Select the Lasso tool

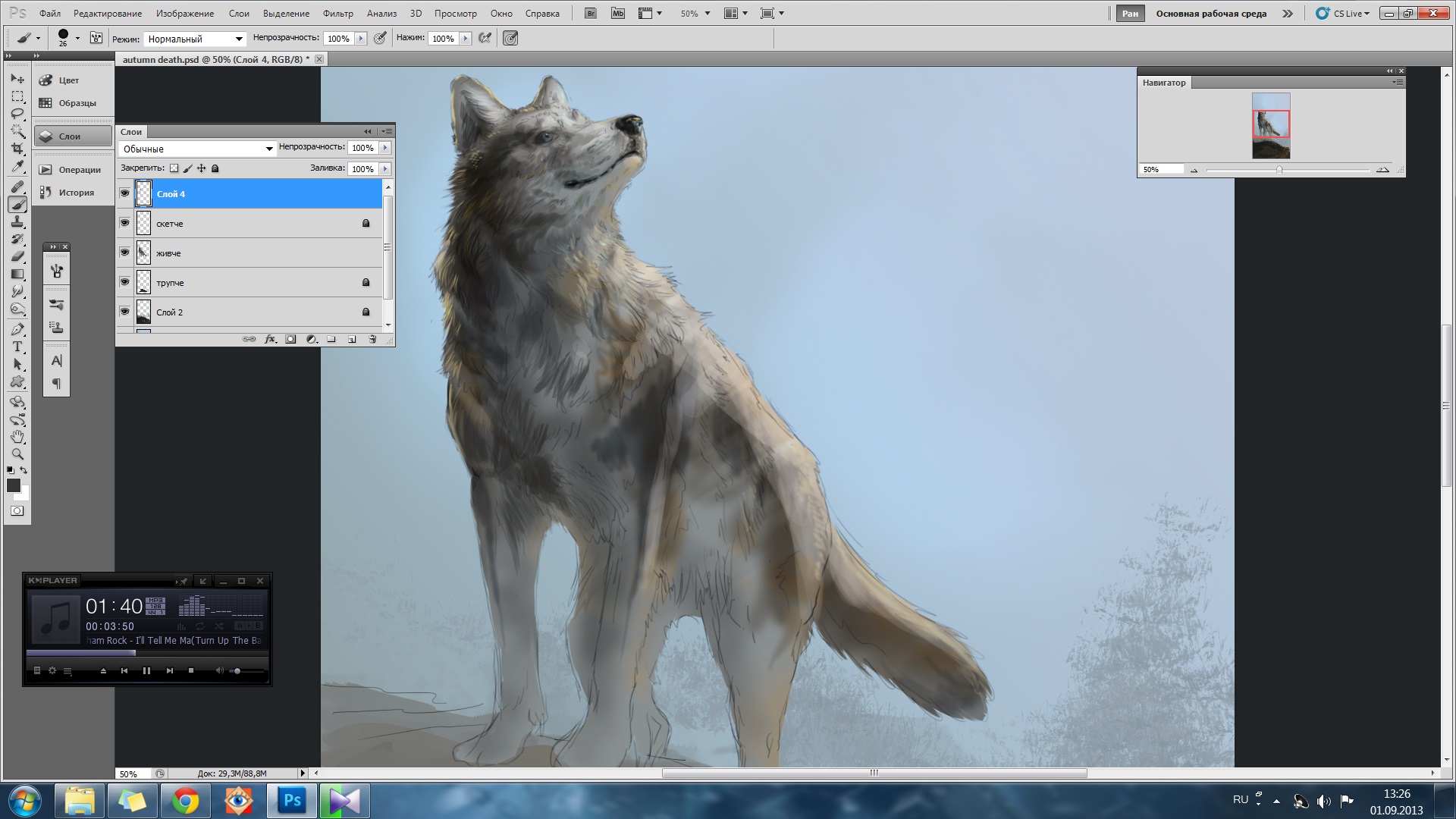coord(17,114)
